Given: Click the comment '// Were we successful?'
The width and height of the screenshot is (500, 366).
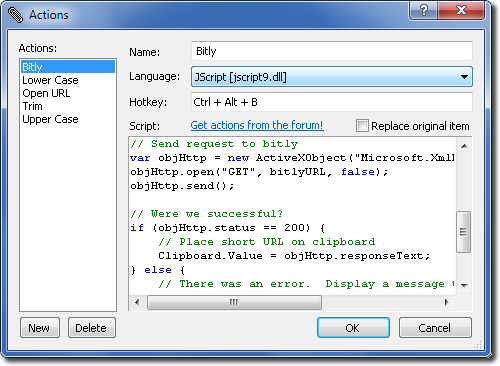Looking at the screenshot, I should point(207,214).
